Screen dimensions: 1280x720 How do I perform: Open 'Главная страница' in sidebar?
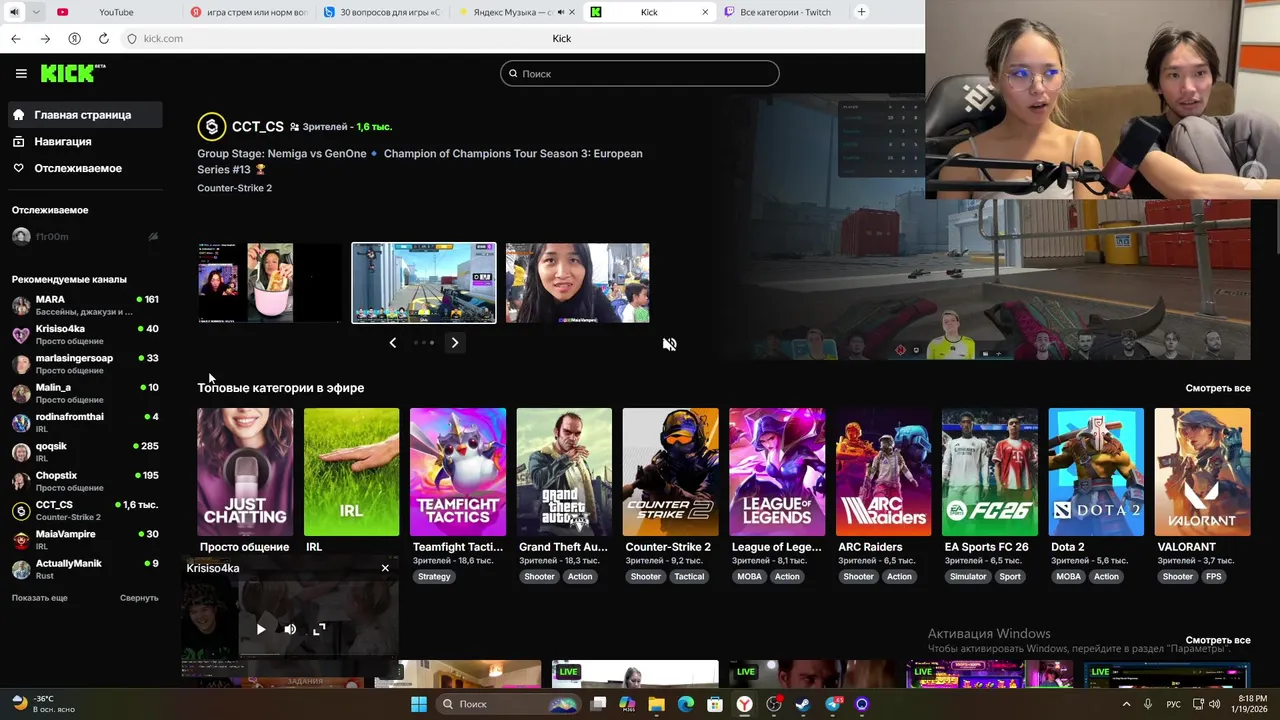point(86,115)
